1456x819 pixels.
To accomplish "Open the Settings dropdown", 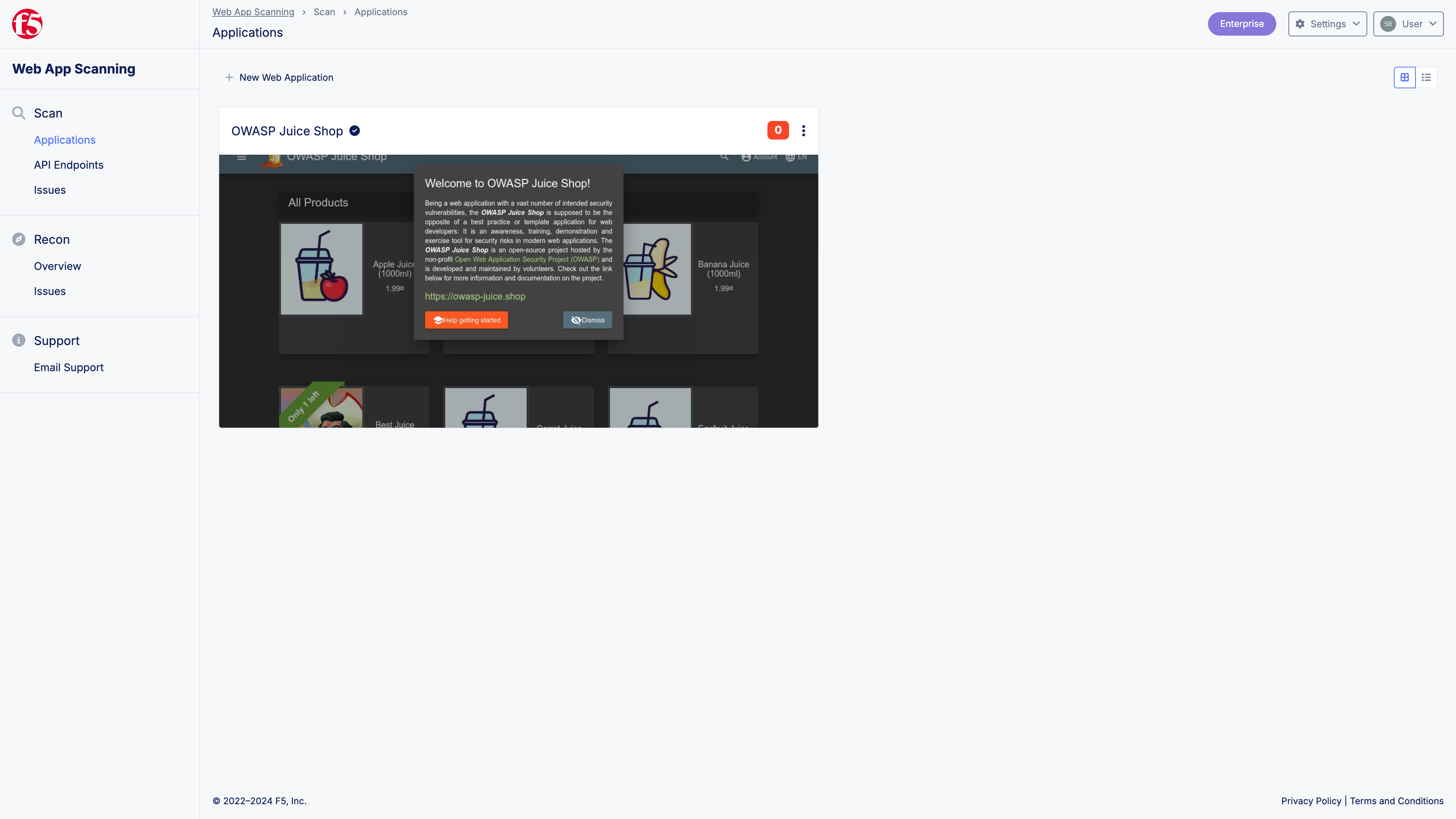I will (x=1327, y=24).
